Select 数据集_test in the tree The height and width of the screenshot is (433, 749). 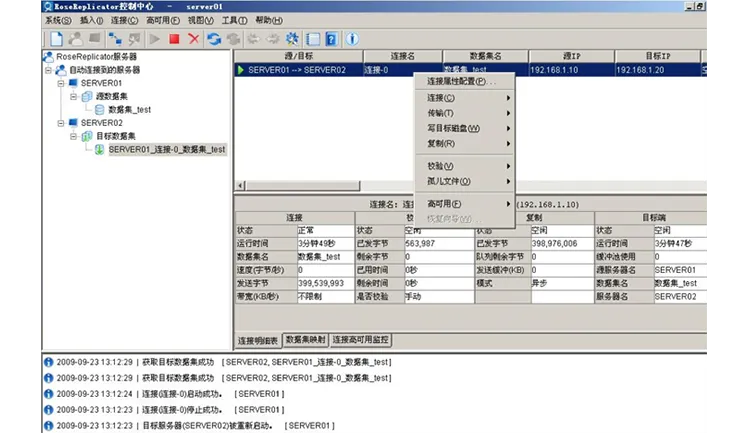click(129, 109)
